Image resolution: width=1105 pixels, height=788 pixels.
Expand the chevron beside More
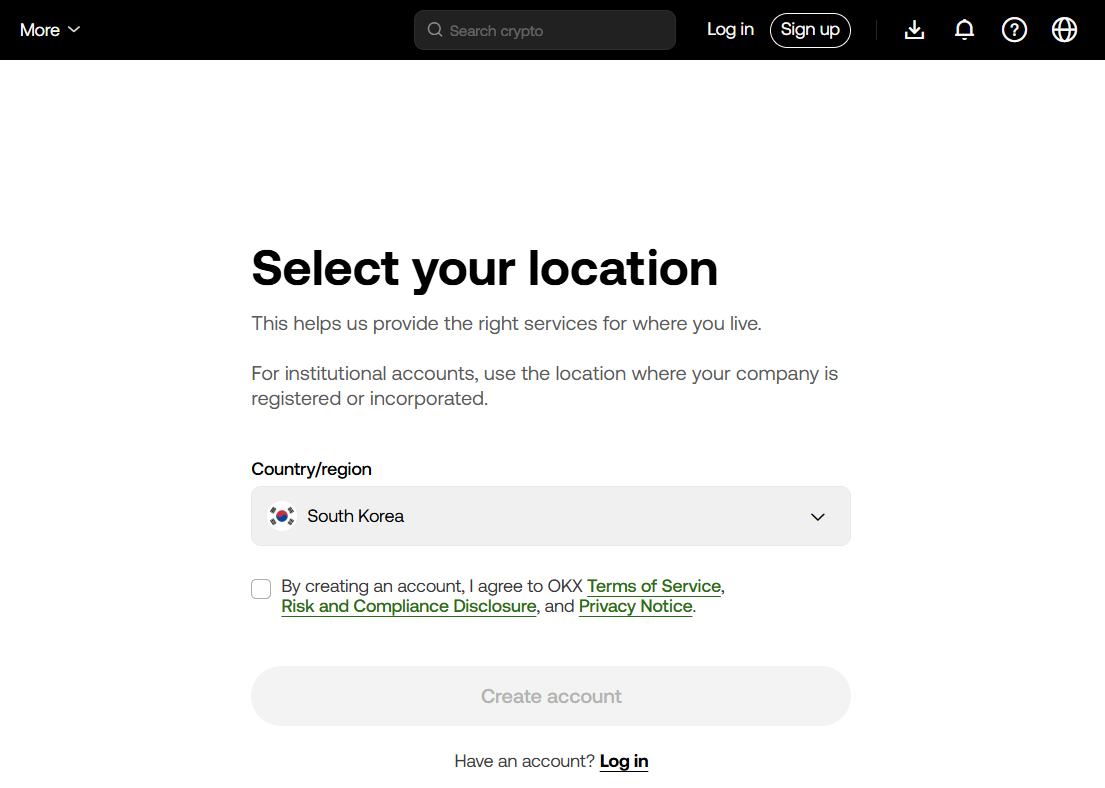coord(74,30)
